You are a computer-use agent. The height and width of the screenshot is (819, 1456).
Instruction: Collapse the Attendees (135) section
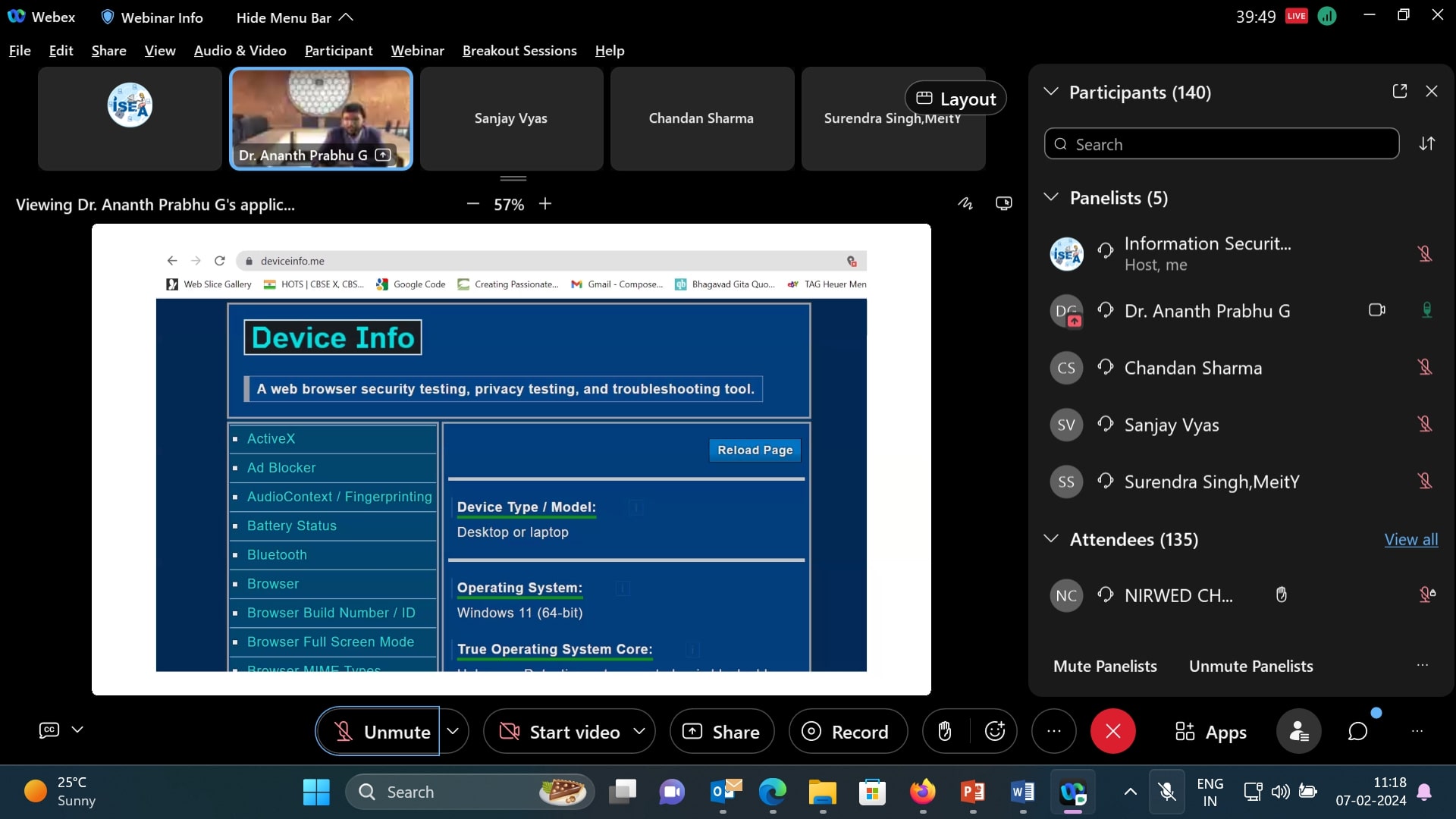[1051, 538]
